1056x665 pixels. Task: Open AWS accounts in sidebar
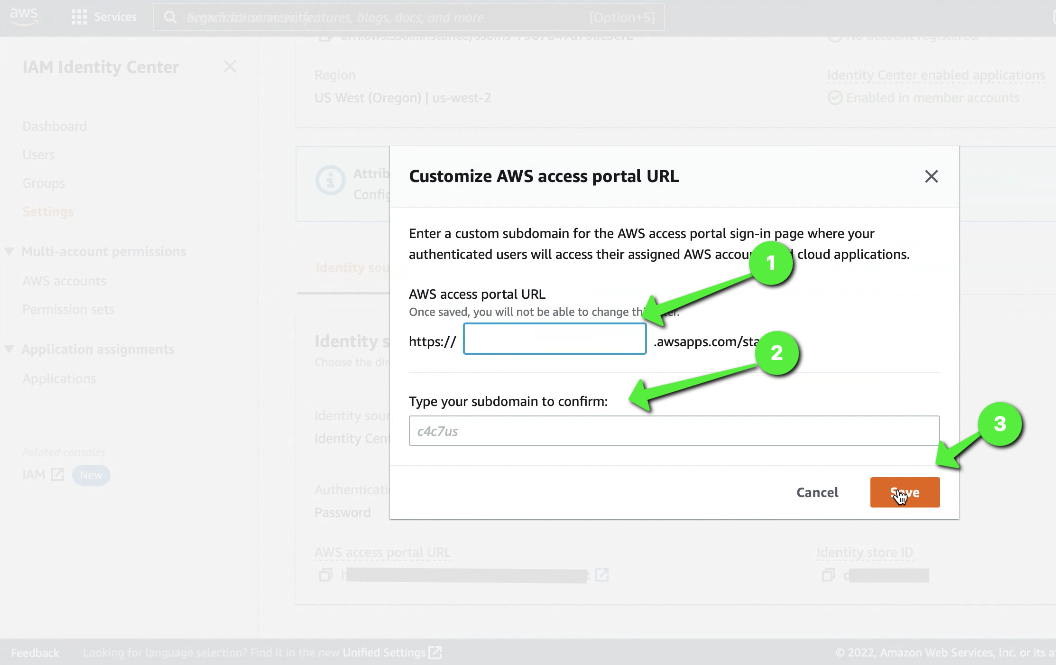(x=64, y=281)
